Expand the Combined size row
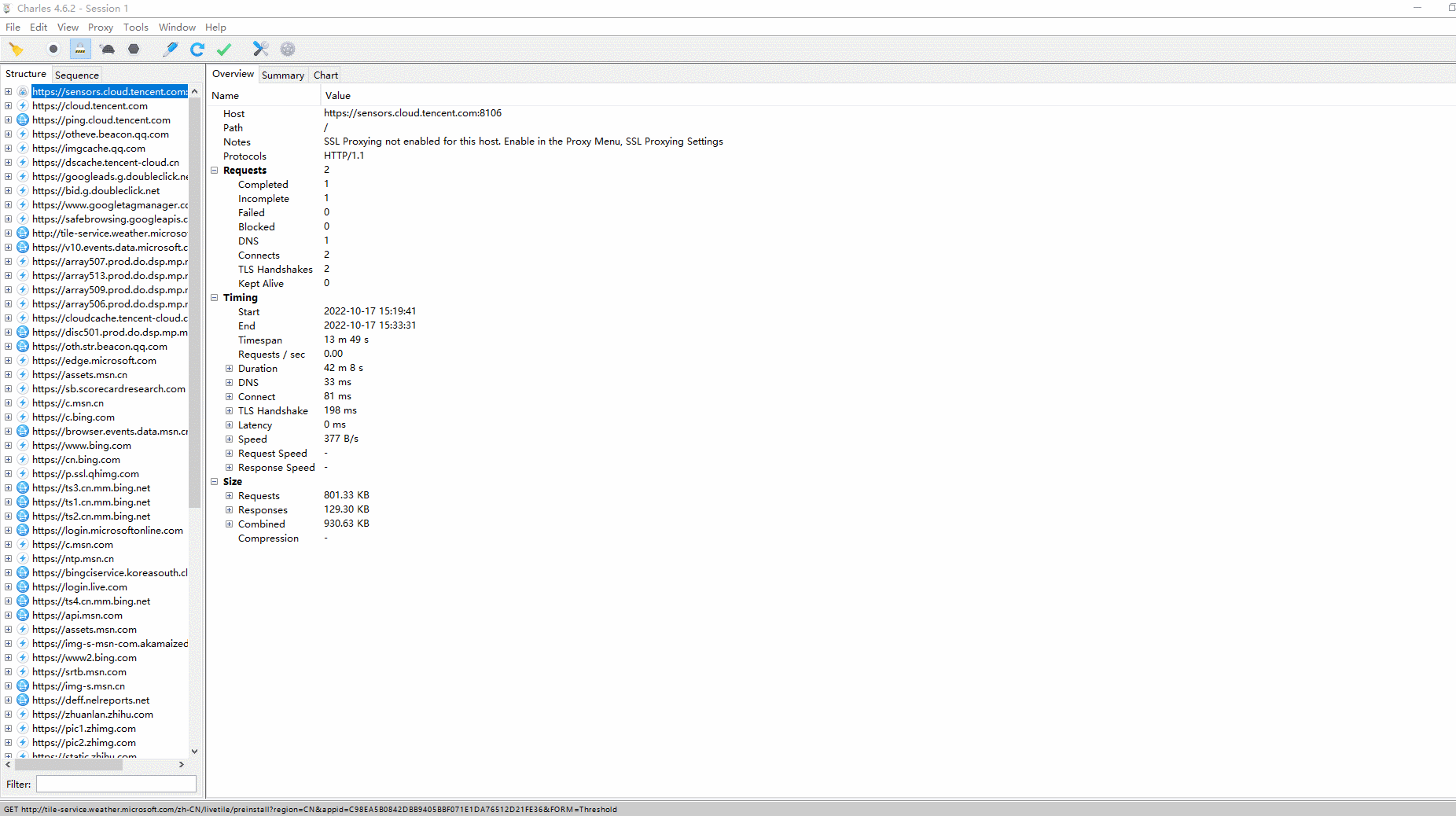Image resolution: width=1456 pixels, height=816 pixels. tap(230, 524)
